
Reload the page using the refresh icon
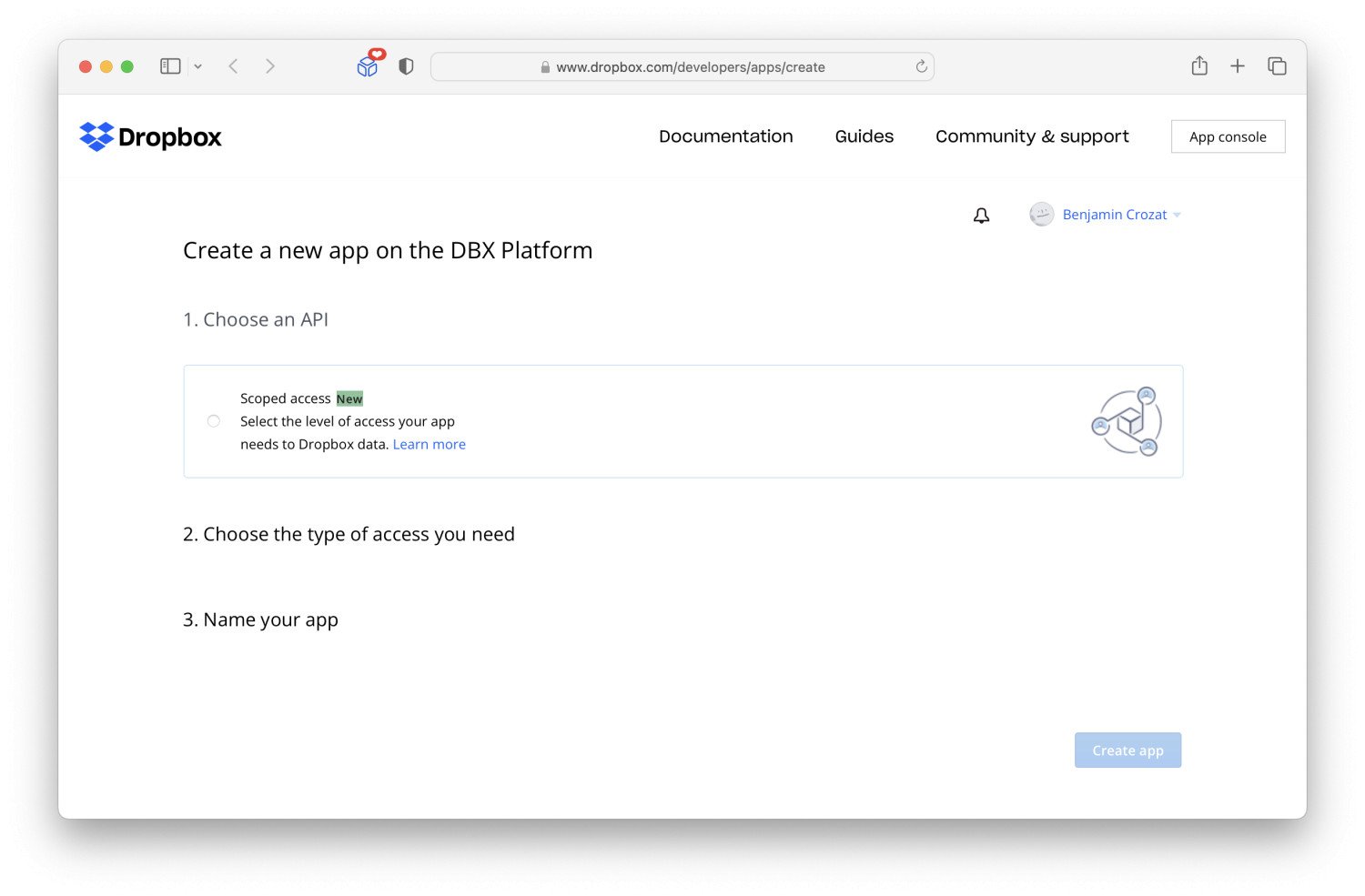click(x=921, y=66)
